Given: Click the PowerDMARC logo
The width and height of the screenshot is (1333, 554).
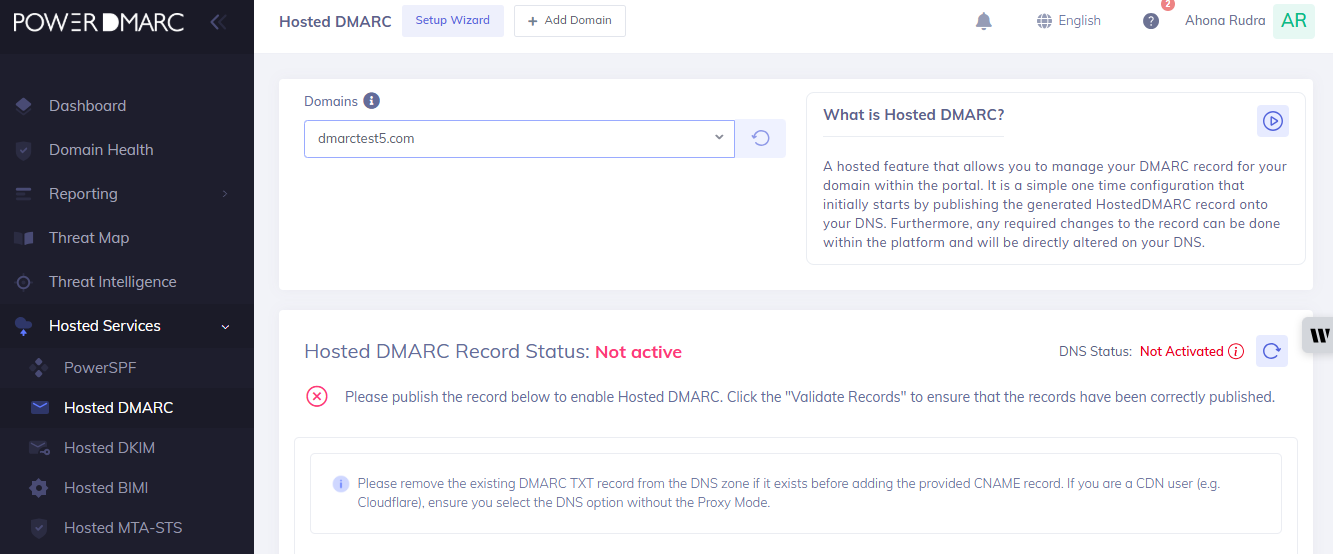Looking at the screenshot, I should [98, 21].
